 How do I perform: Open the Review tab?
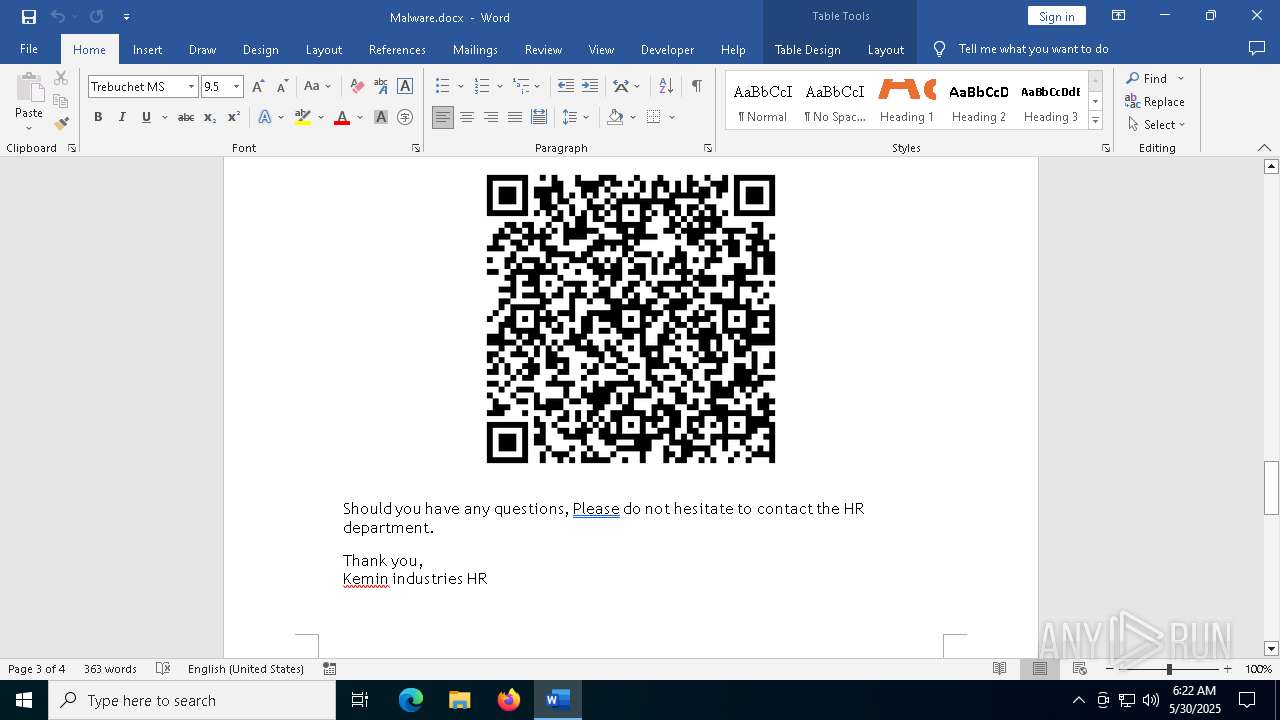pos(543,49)
